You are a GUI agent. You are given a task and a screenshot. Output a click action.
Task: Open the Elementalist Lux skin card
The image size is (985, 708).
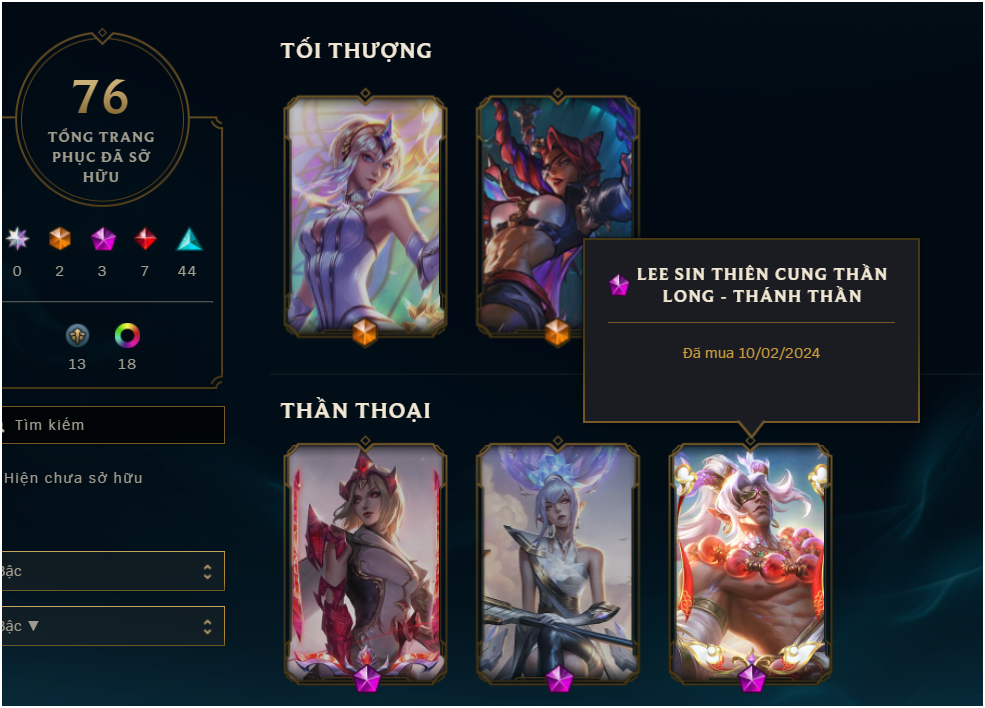coord(365,215)
